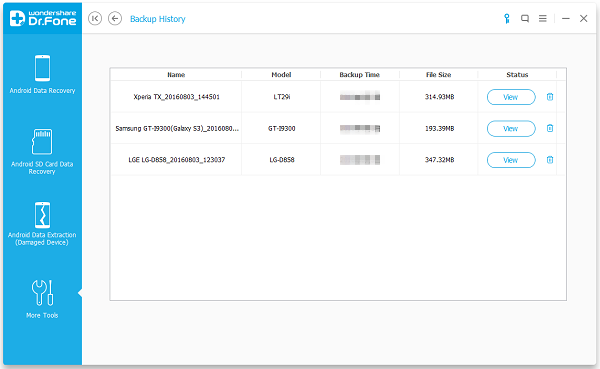Delete the Samsung GT-I9300 backup
Image resolution: width=600 pixels, height=369 pixels.
click(x=550, y=128)
